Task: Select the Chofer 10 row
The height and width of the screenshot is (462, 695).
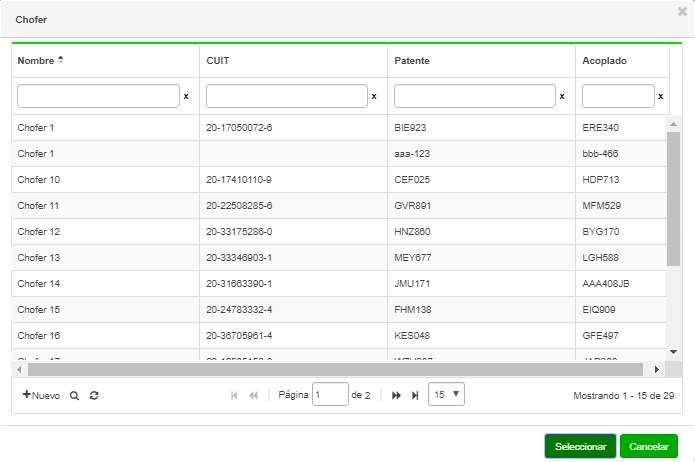Action: (339, 180)
